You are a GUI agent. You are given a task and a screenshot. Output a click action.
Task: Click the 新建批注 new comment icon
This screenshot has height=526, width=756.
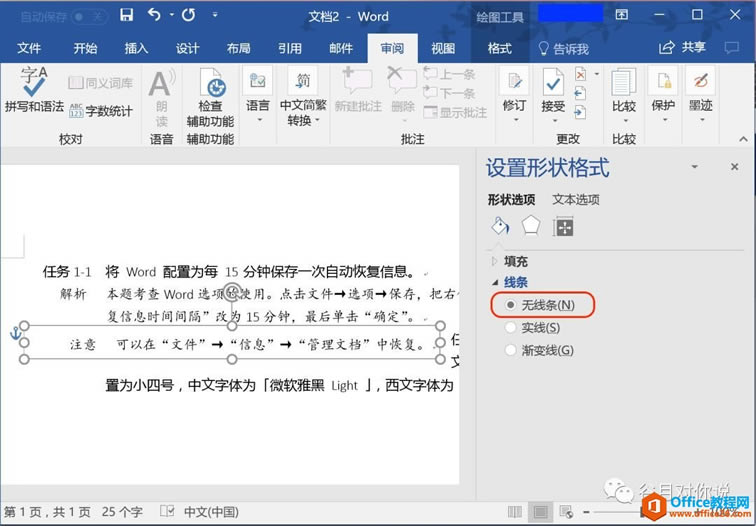pos(357,82)
